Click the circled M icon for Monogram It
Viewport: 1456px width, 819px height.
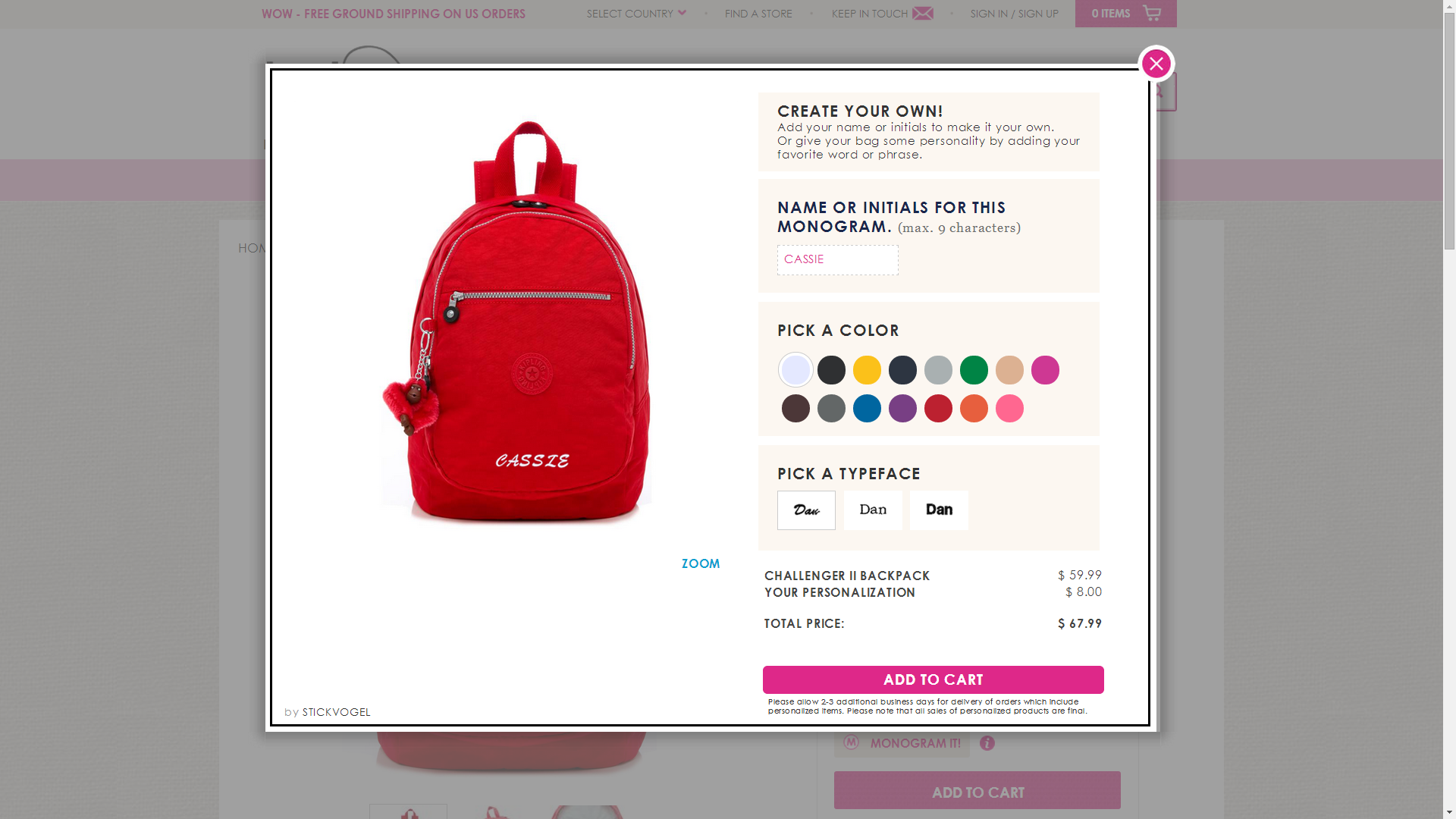(x=851, y=742)
